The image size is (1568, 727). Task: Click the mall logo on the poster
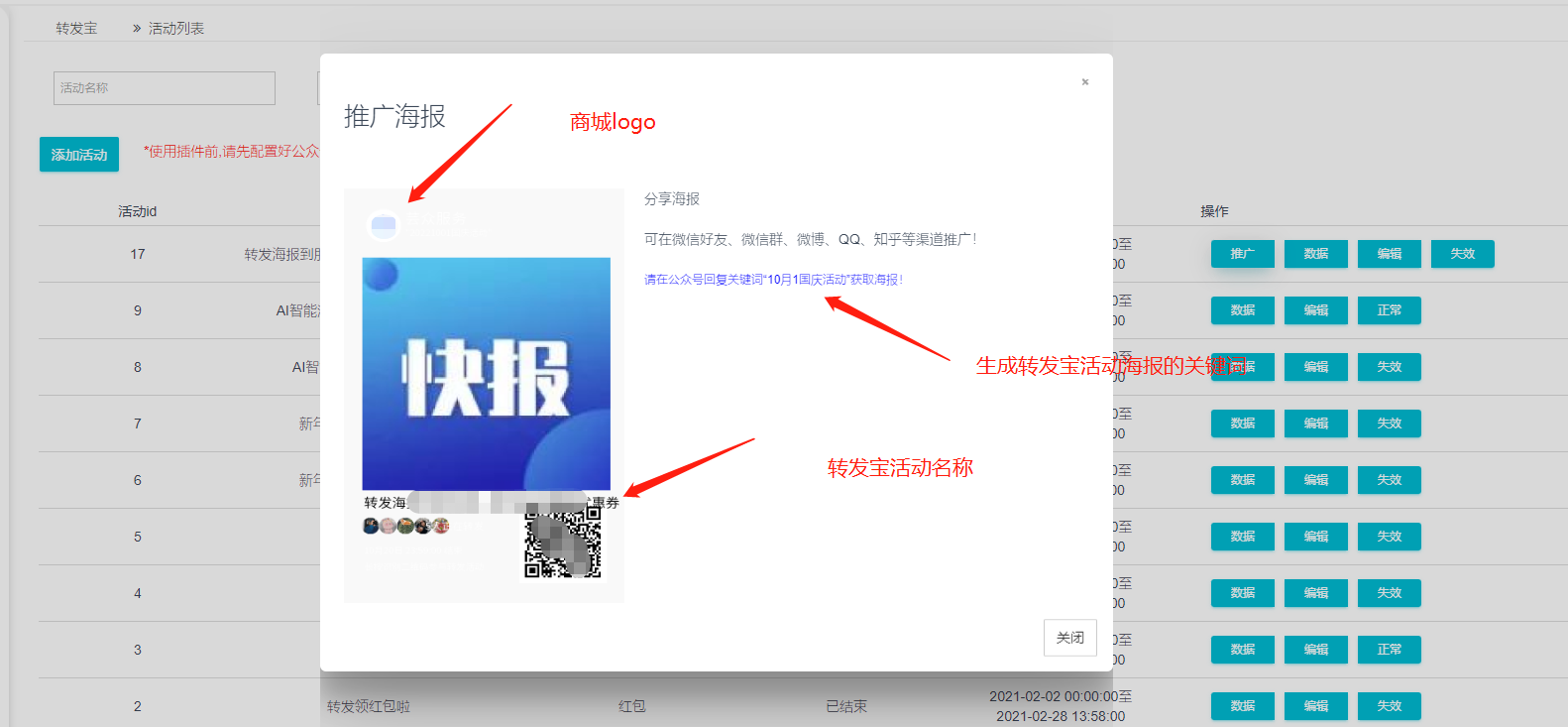[x=384, y=225]
